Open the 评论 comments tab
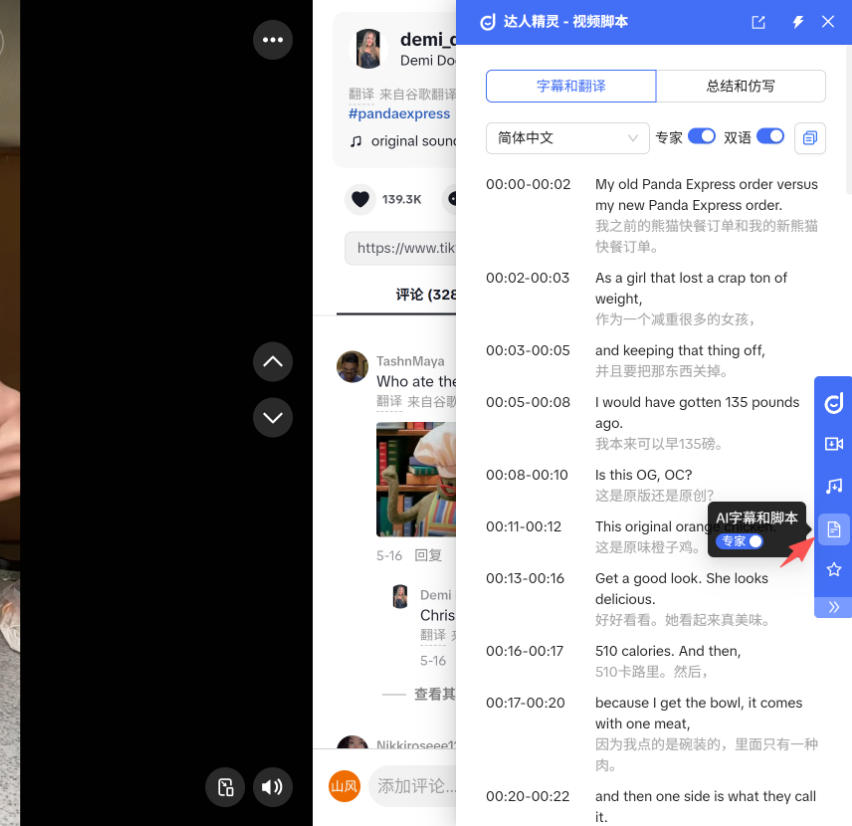The height and width of the screenshot is (826, 852). (425, 295)
